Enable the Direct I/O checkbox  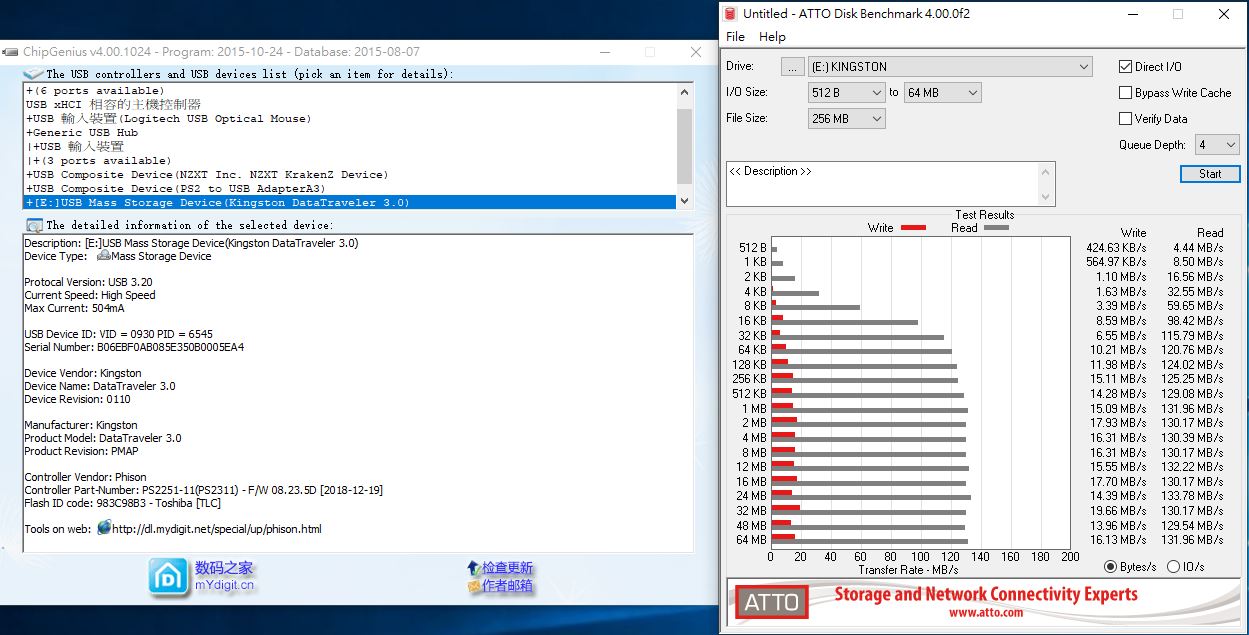tap(1126, 67)
